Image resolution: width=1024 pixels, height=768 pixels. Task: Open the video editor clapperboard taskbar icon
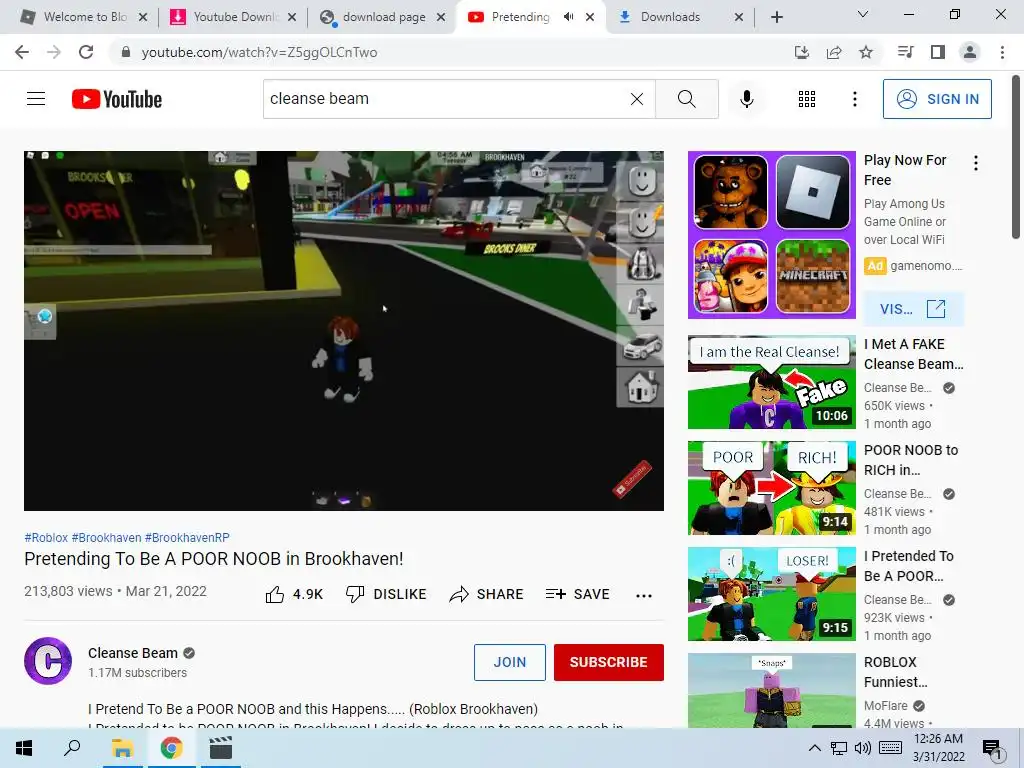coord(221,748)
